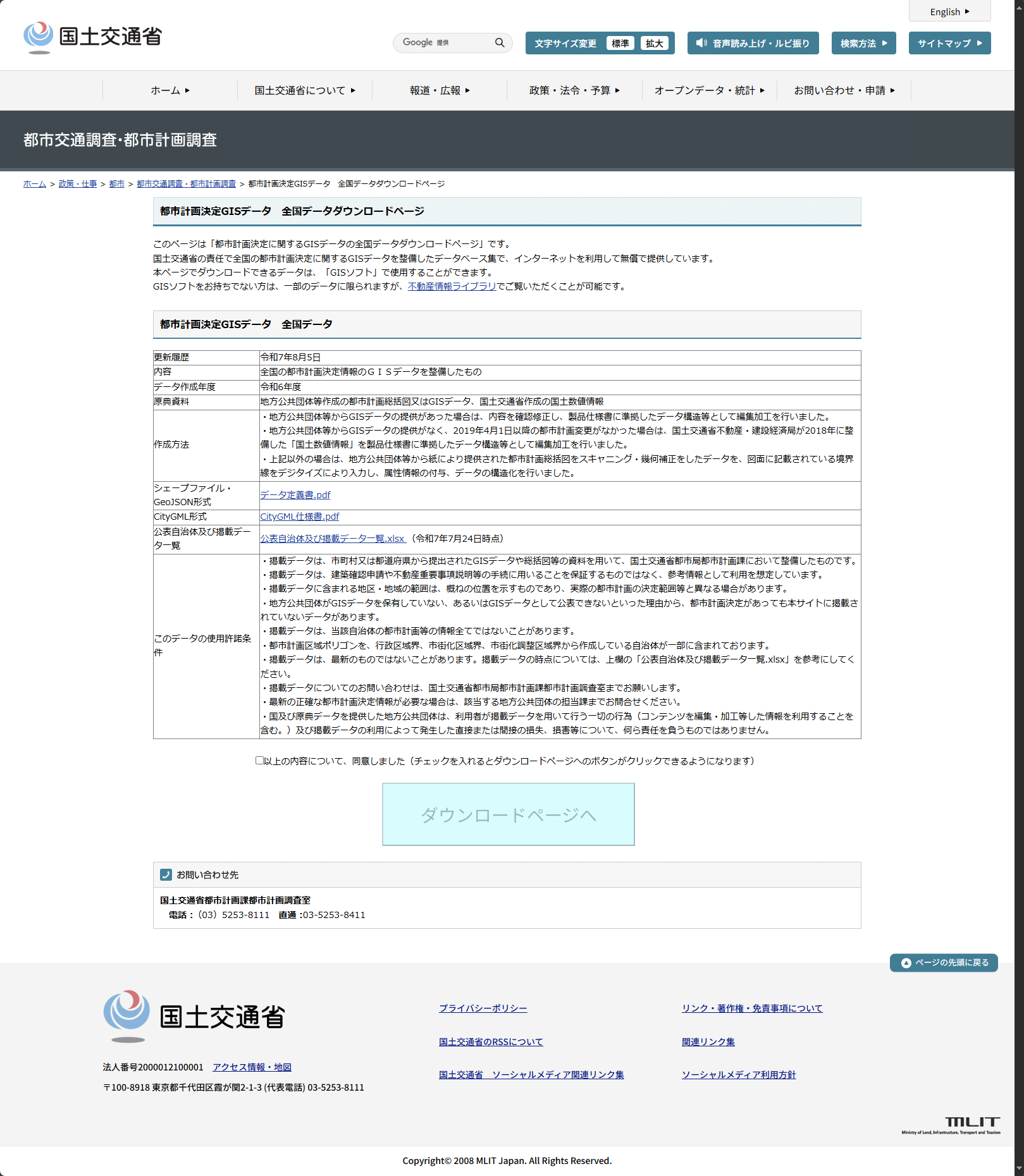Screen dimensions: 1024x1176
Task: Click the speaker icon for audio reading
Action: [x=701, y=43]
